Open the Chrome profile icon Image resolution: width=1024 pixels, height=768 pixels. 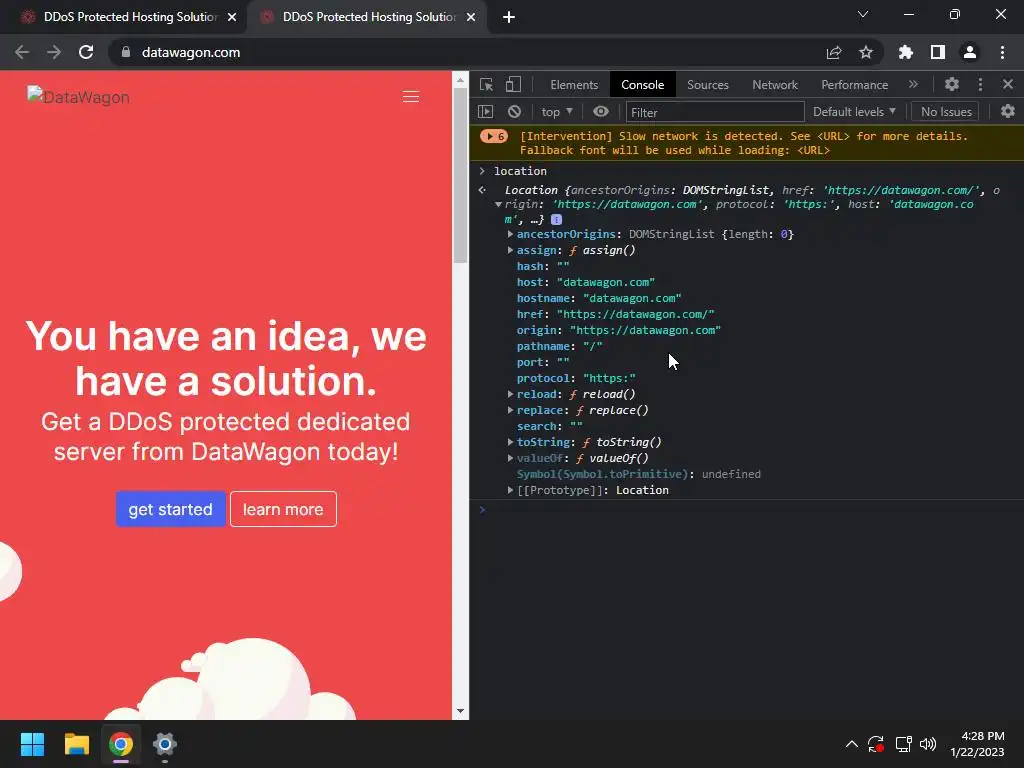970,52
